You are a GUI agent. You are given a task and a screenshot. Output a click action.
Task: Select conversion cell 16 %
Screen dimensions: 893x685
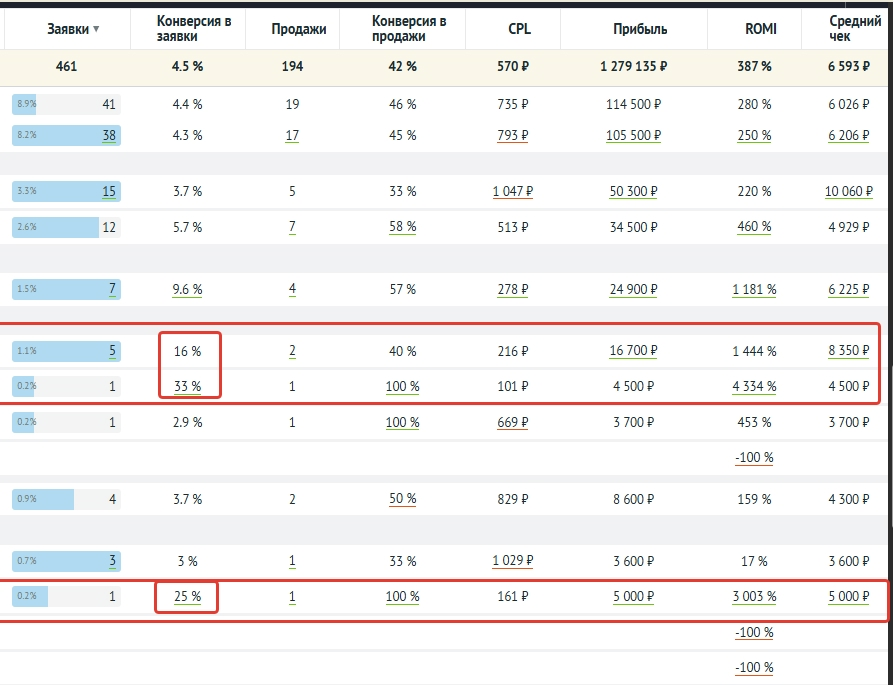(187, 351)
